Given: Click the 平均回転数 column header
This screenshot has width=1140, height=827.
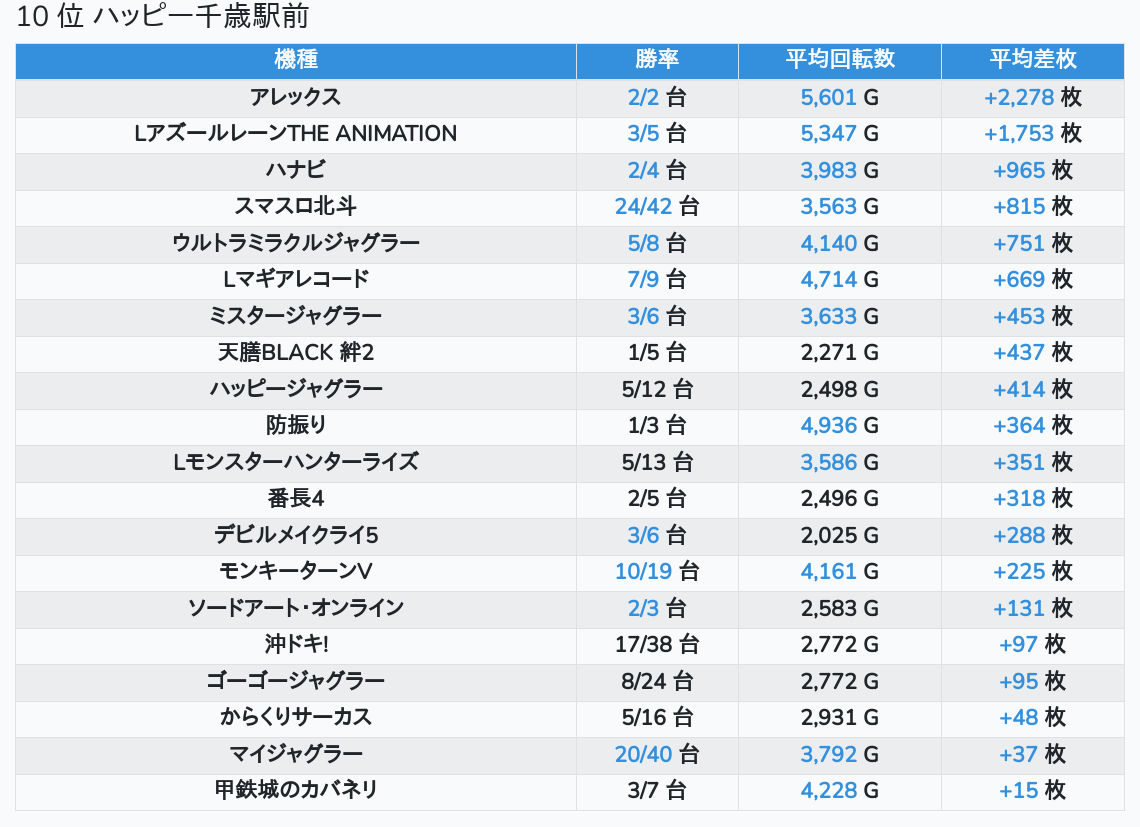Looking at the screenshot, I should click(840, 60).
